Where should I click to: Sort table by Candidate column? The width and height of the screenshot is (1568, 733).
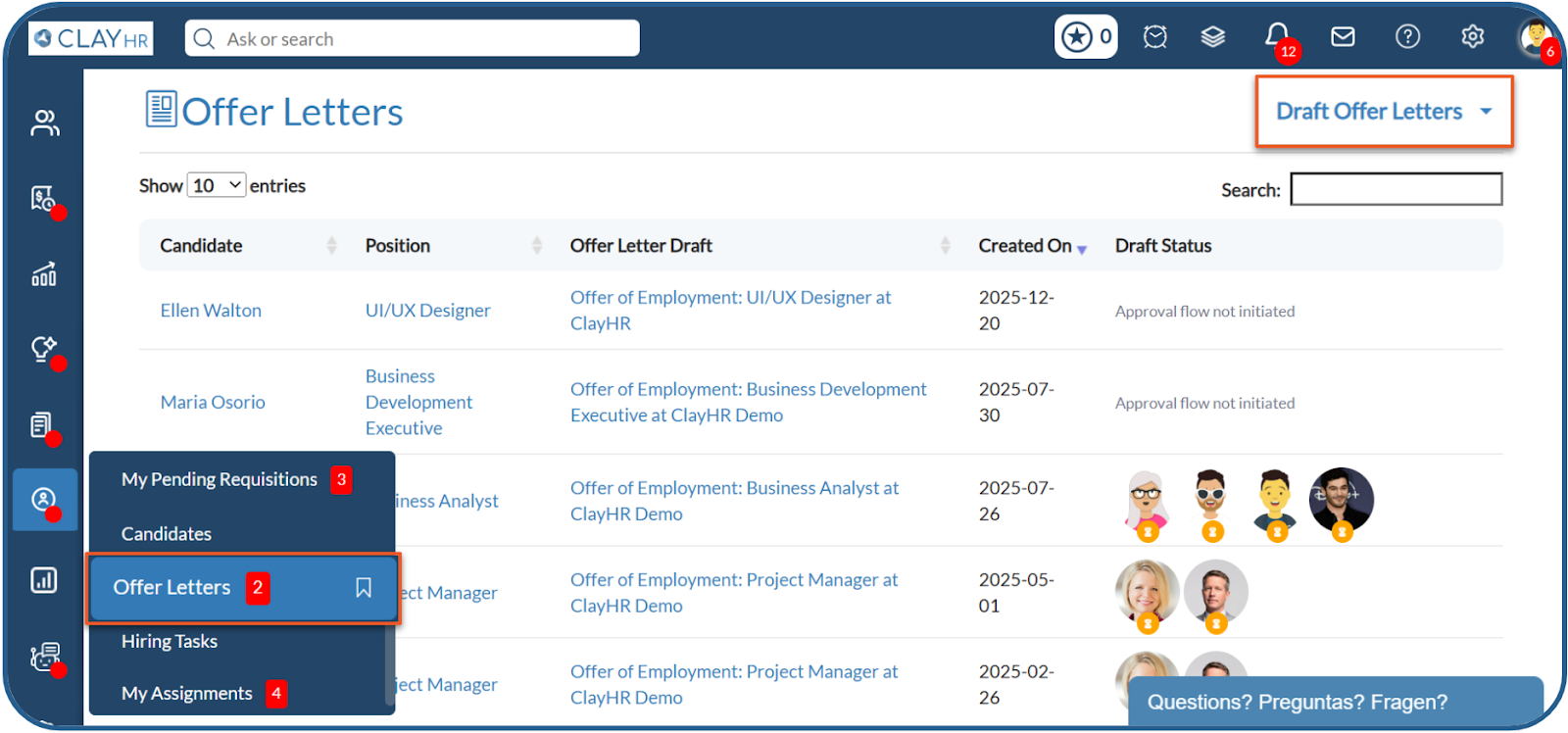click(248, 245)
